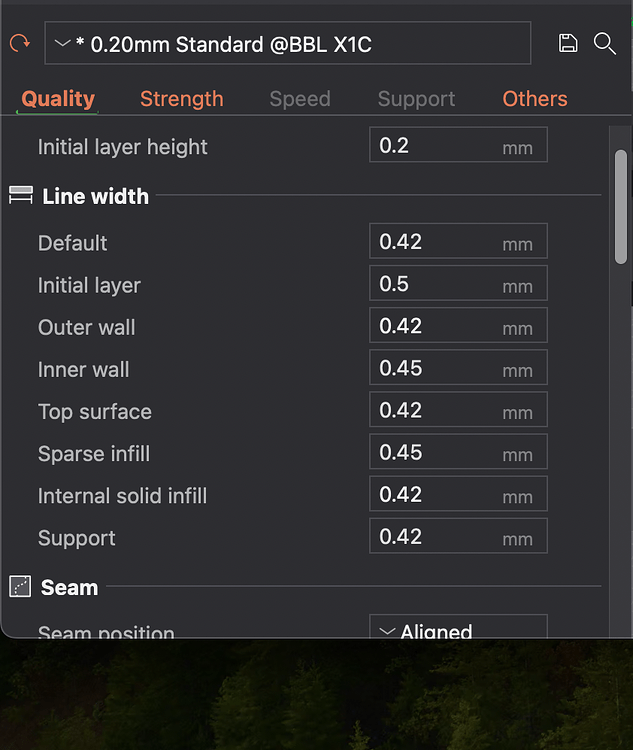The image size is (633, 750).
Task: Go to the Others tab
Action: (535, 99)
